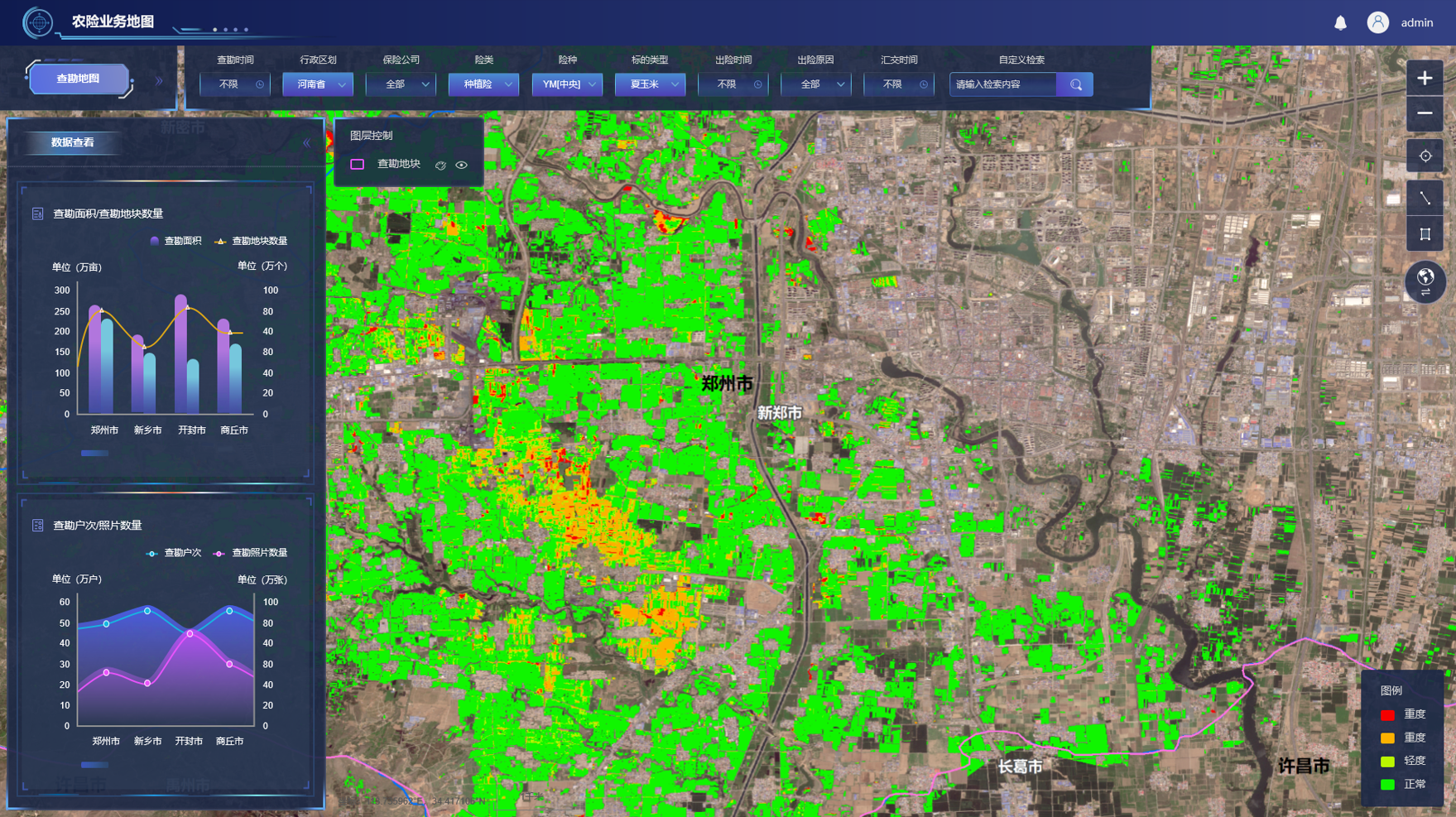
Task: Switch basemap using the globe icon
Action: [1425, 281]
